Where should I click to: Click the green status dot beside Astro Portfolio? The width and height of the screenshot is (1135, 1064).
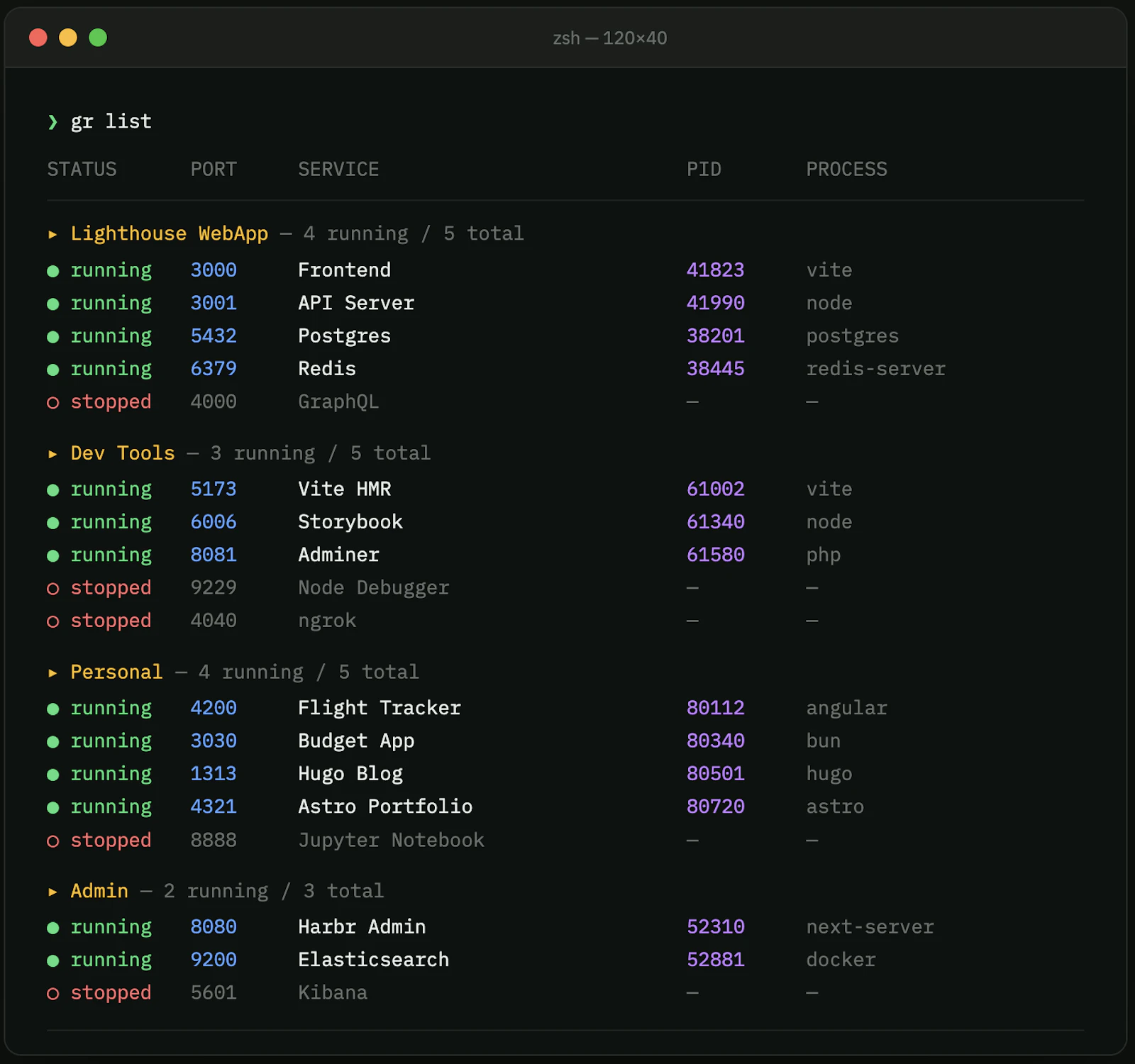tap(52, 808)
